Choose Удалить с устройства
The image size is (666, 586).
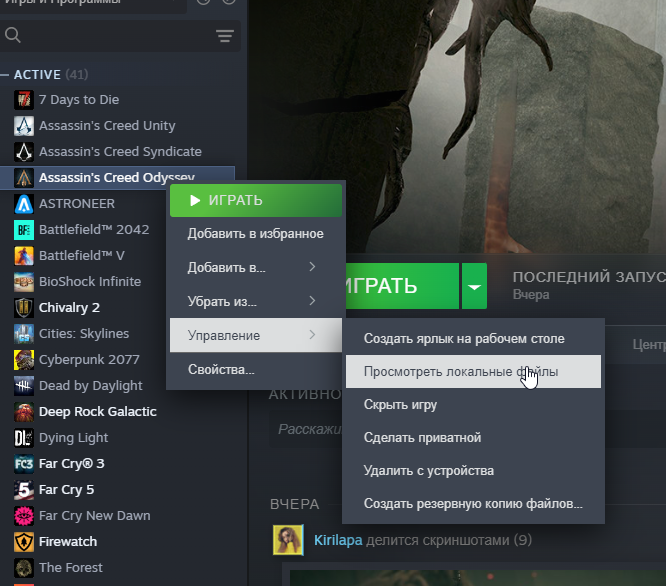coord(473,470)
